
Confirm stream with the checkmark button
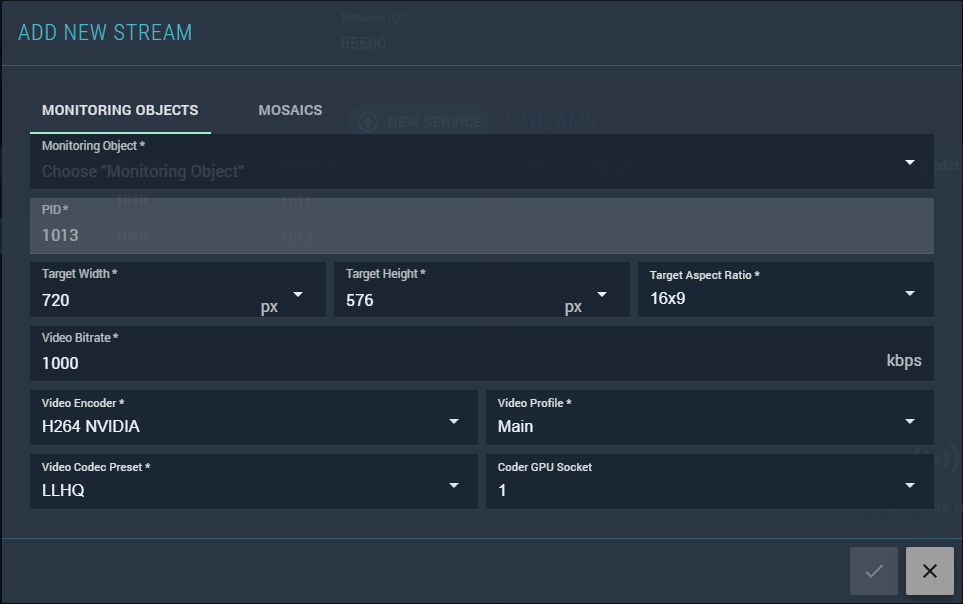coord(874,571)
